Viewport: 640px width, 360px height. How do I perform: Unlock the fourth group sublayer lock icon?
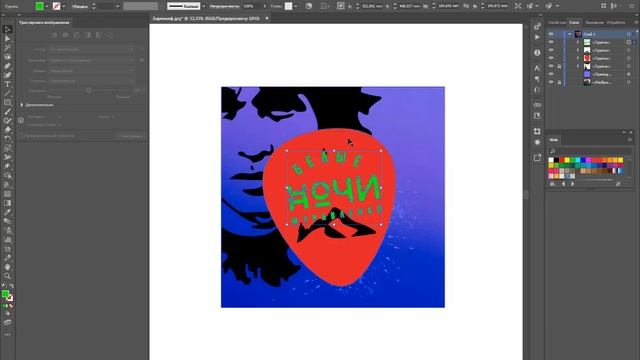click(559, 66)
